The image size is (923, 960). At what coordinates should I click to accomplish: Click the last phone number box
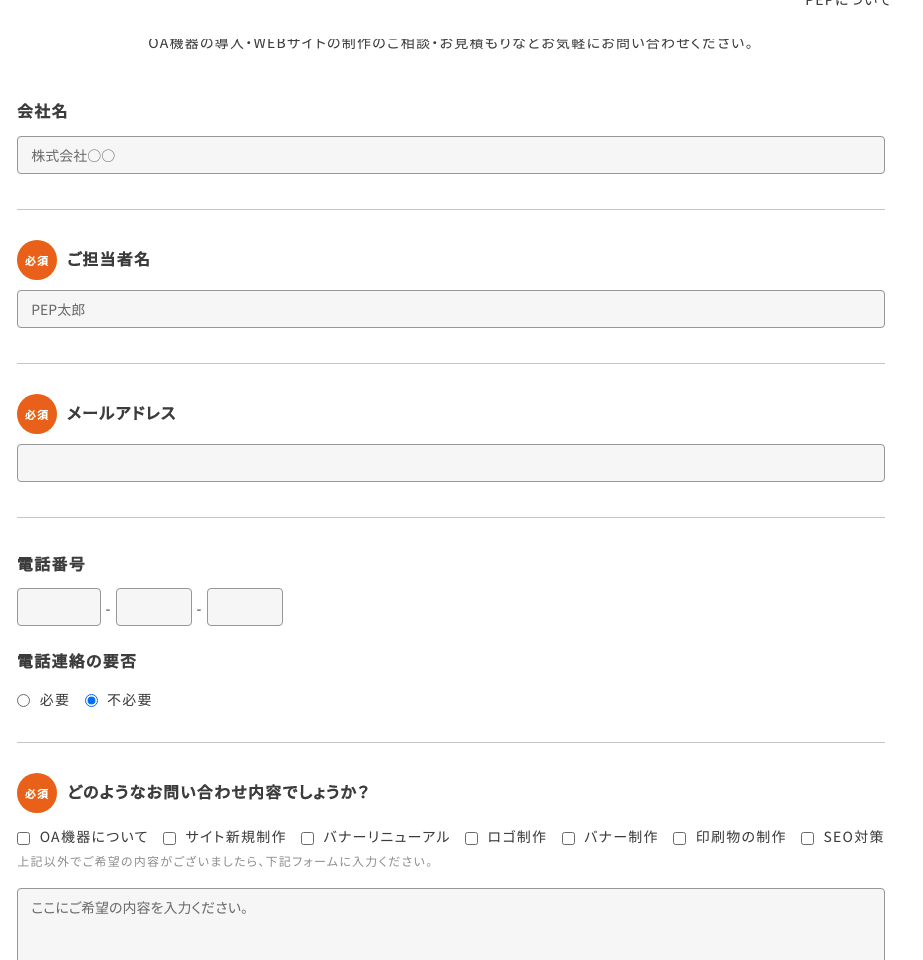click(245, 607)
